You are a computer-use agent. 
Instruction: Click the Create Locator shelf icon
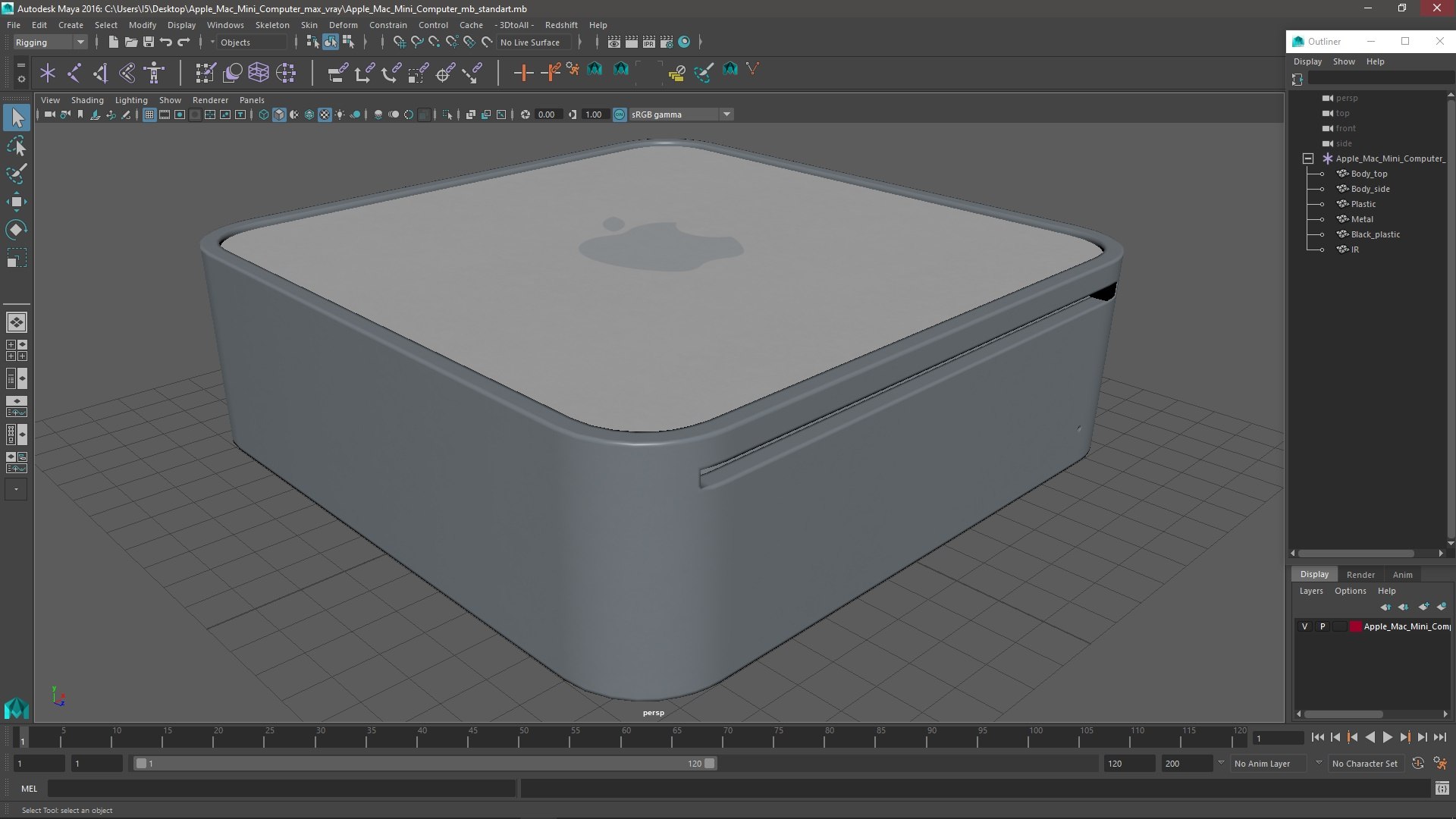point(48,73)
